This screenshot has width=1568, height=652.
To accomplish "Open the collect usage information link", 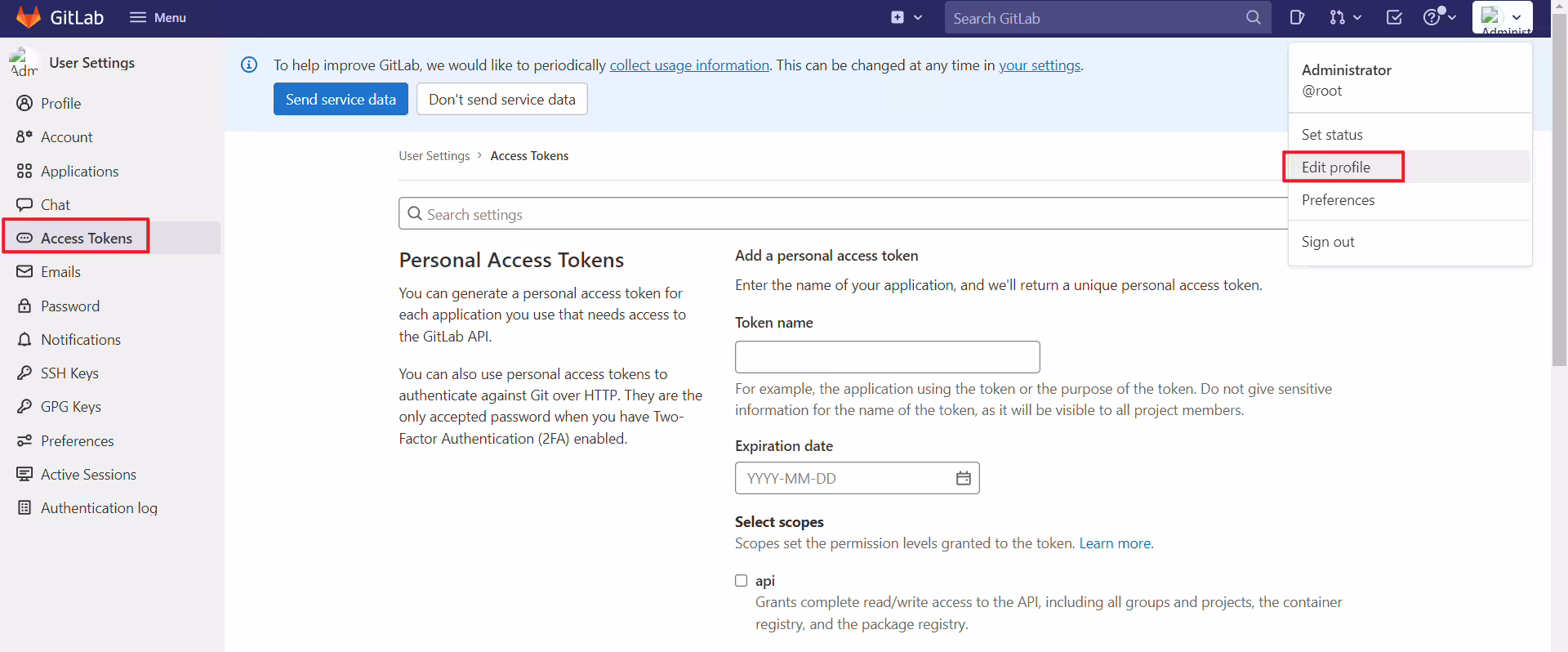I will pyautogui.click(x=689, y=65).
